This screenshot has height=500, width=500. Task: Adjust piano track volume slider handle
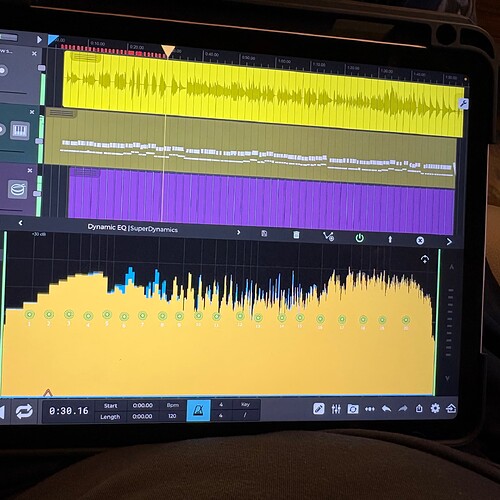tap(39, 141)
